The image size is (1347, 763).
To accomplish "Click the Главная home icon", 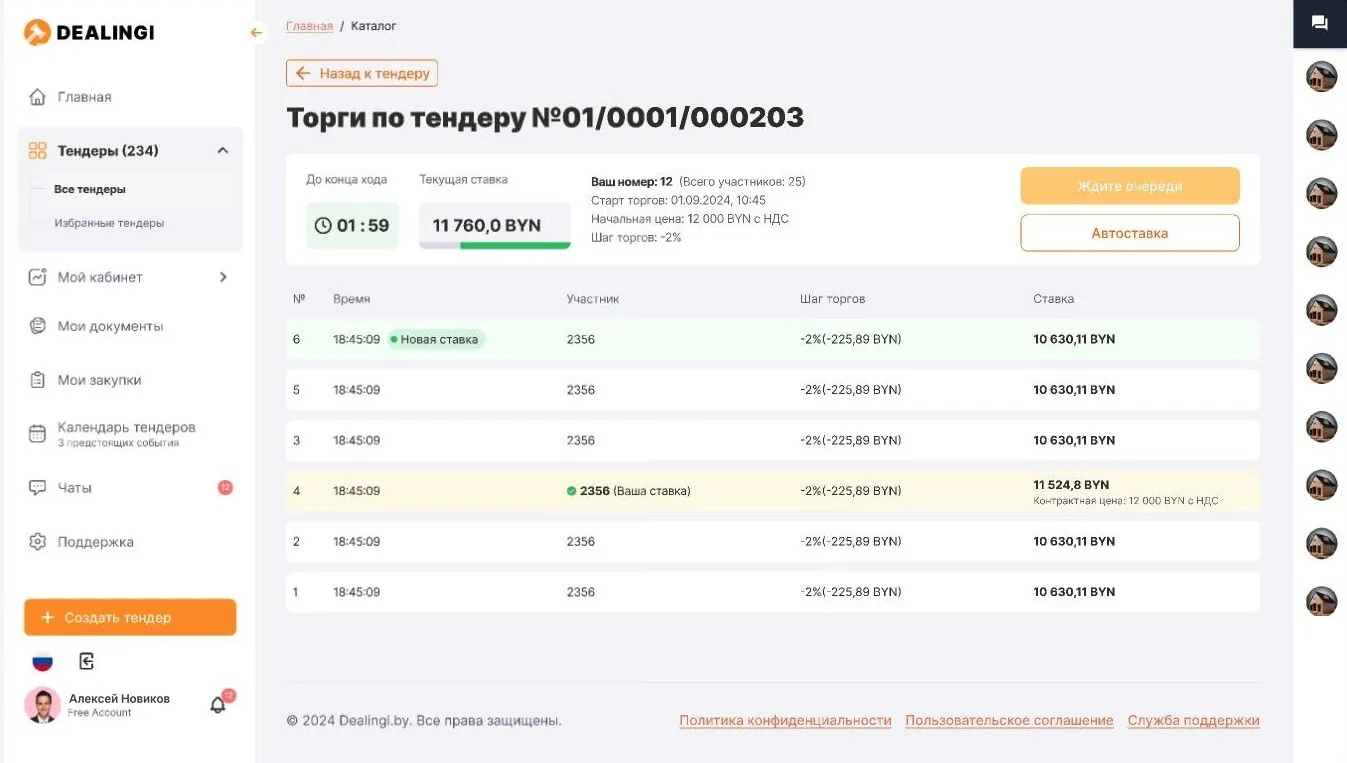I will [37, 97].
